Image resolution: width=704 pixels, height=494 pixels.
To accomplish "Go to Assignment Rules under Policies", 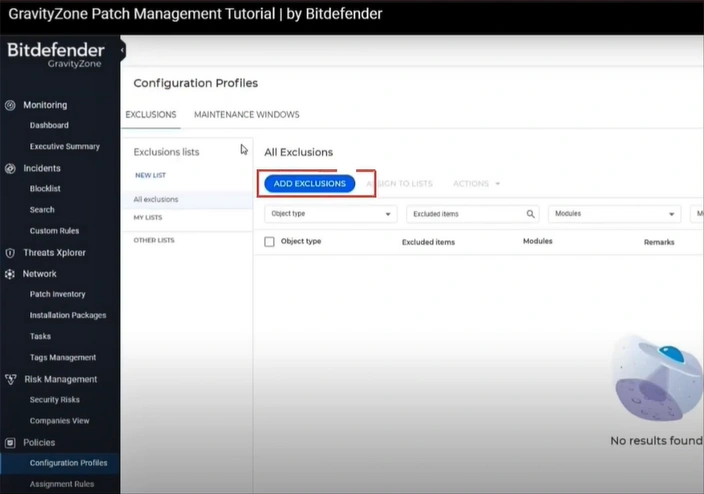I will pyautogui.click(x=62, y=484).
